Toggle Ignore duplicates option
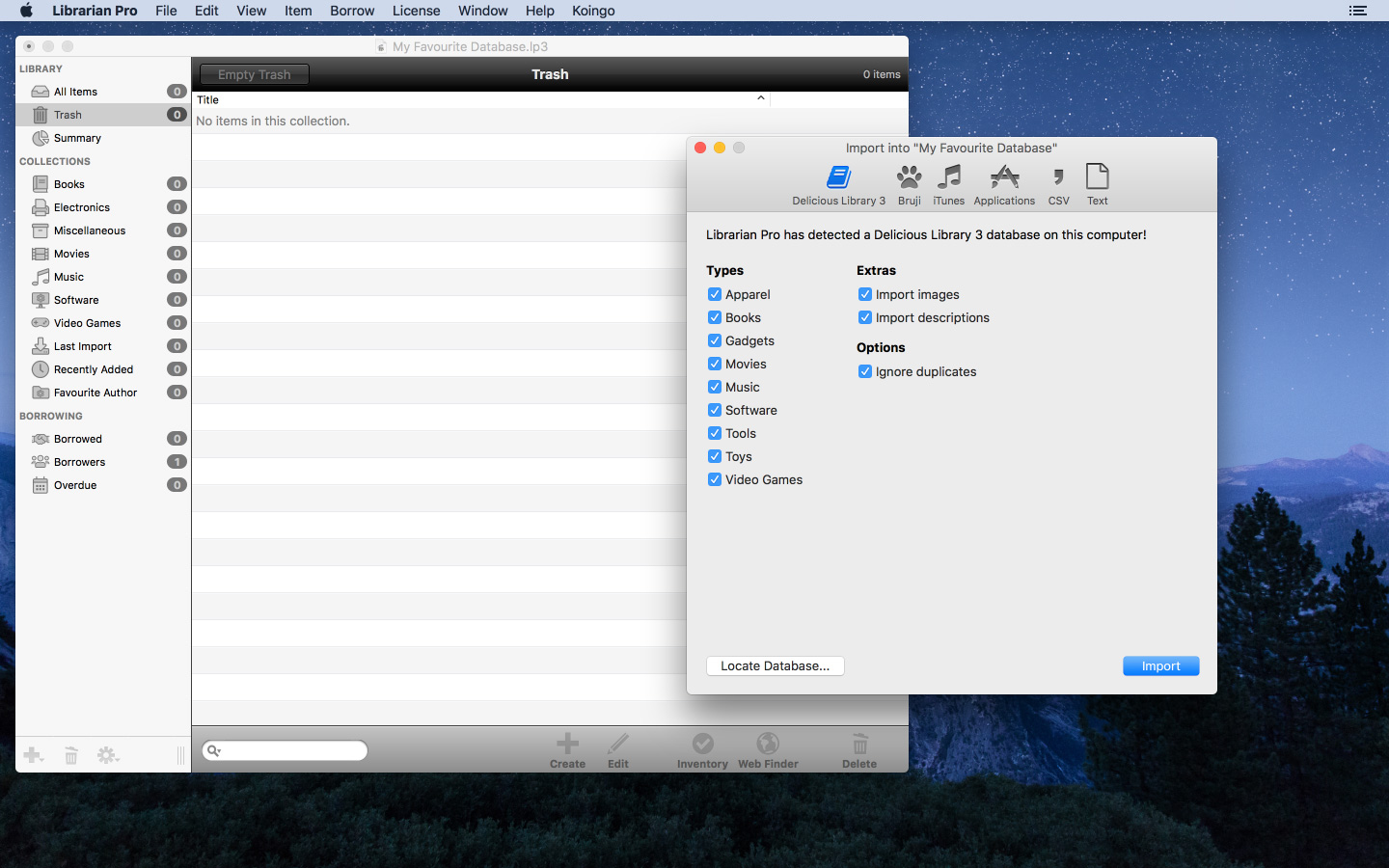Screen dimensions: 1389x868 coord(865,371)
